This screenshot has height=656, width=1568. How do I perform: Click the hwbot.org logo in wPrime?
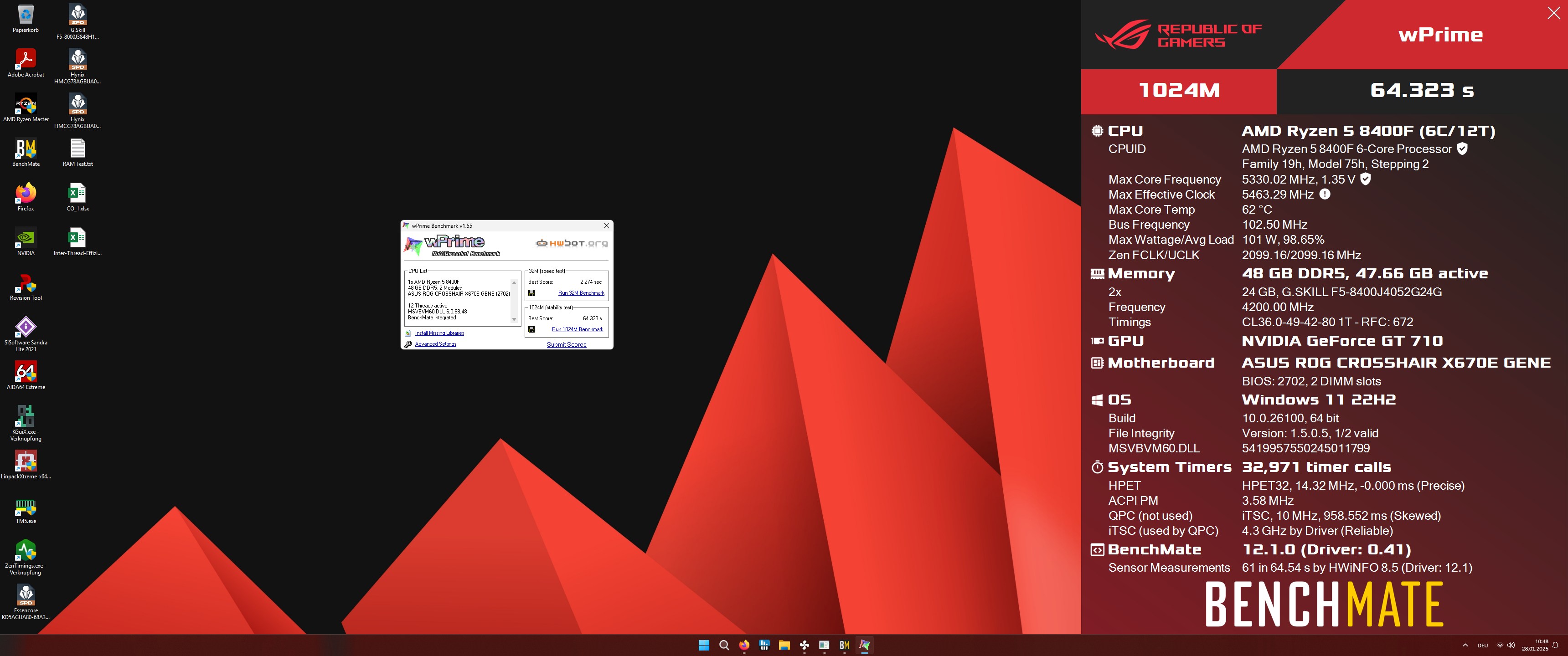point(572,243)
